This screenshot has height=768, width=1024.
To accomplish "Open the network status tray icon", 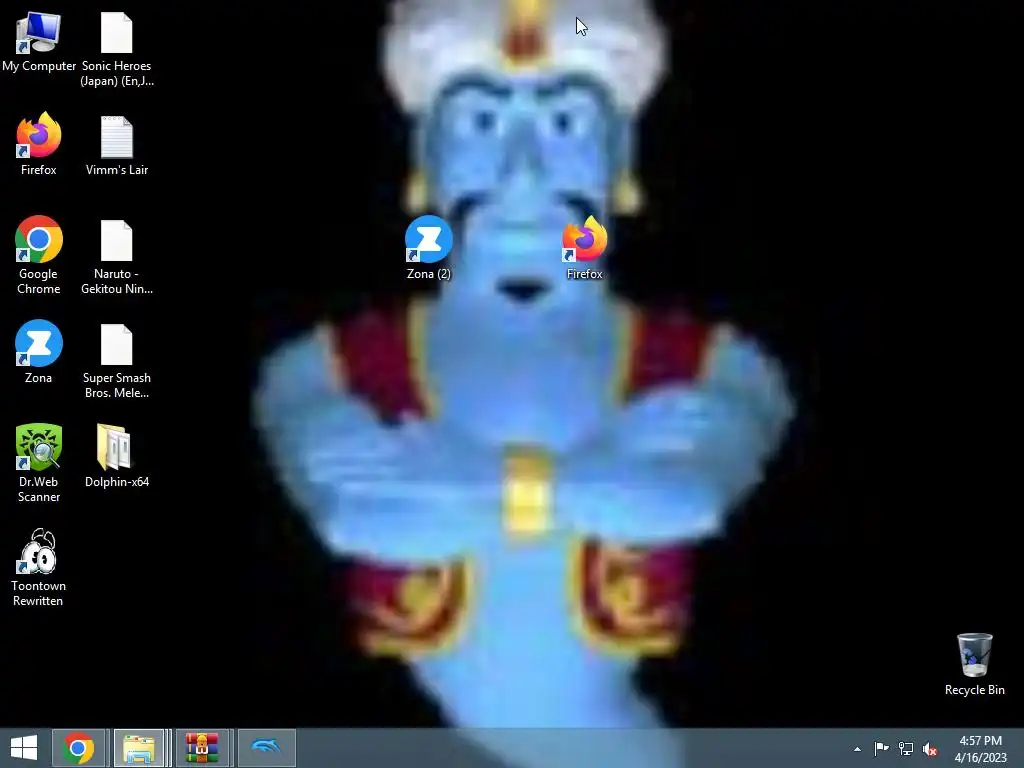I will (906, 748).
